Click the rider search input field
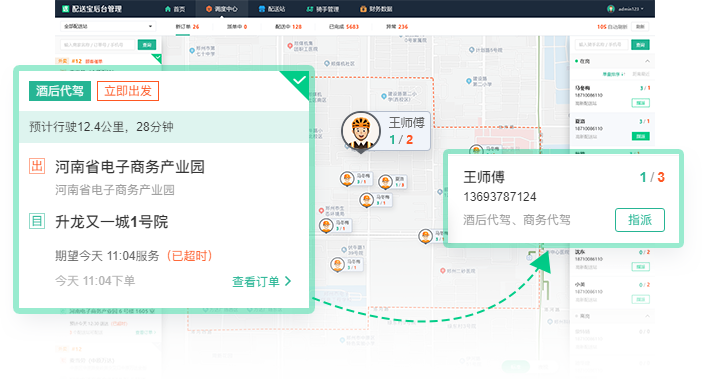 point(601,45)
